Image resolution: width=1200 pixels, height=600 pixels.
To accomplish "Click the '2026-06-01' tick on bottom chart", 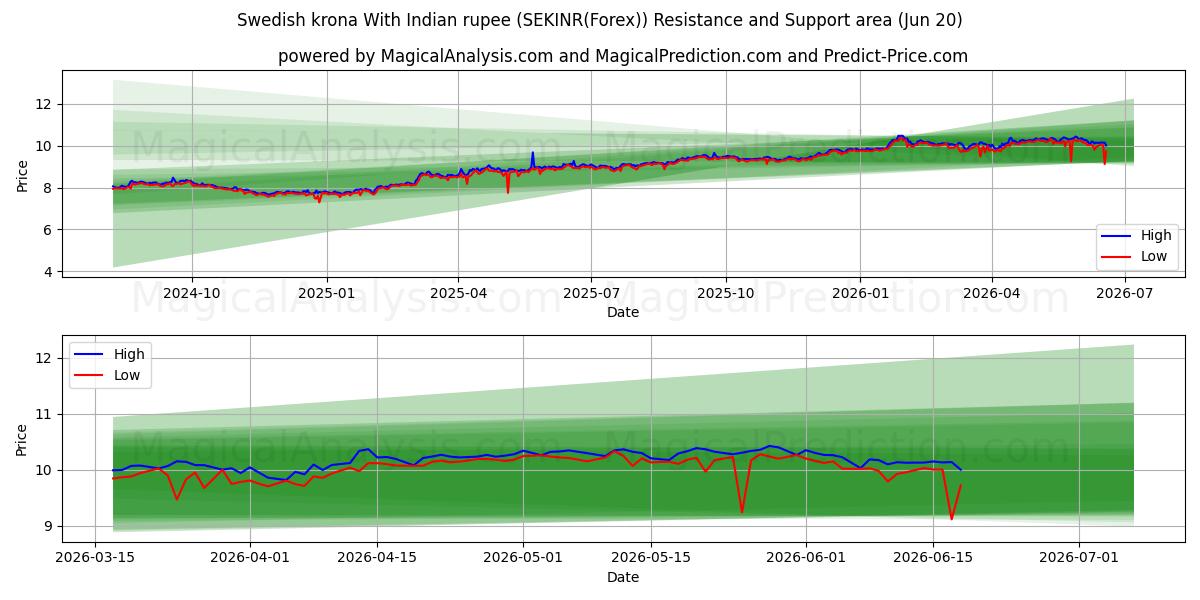I will pos(806,559).
